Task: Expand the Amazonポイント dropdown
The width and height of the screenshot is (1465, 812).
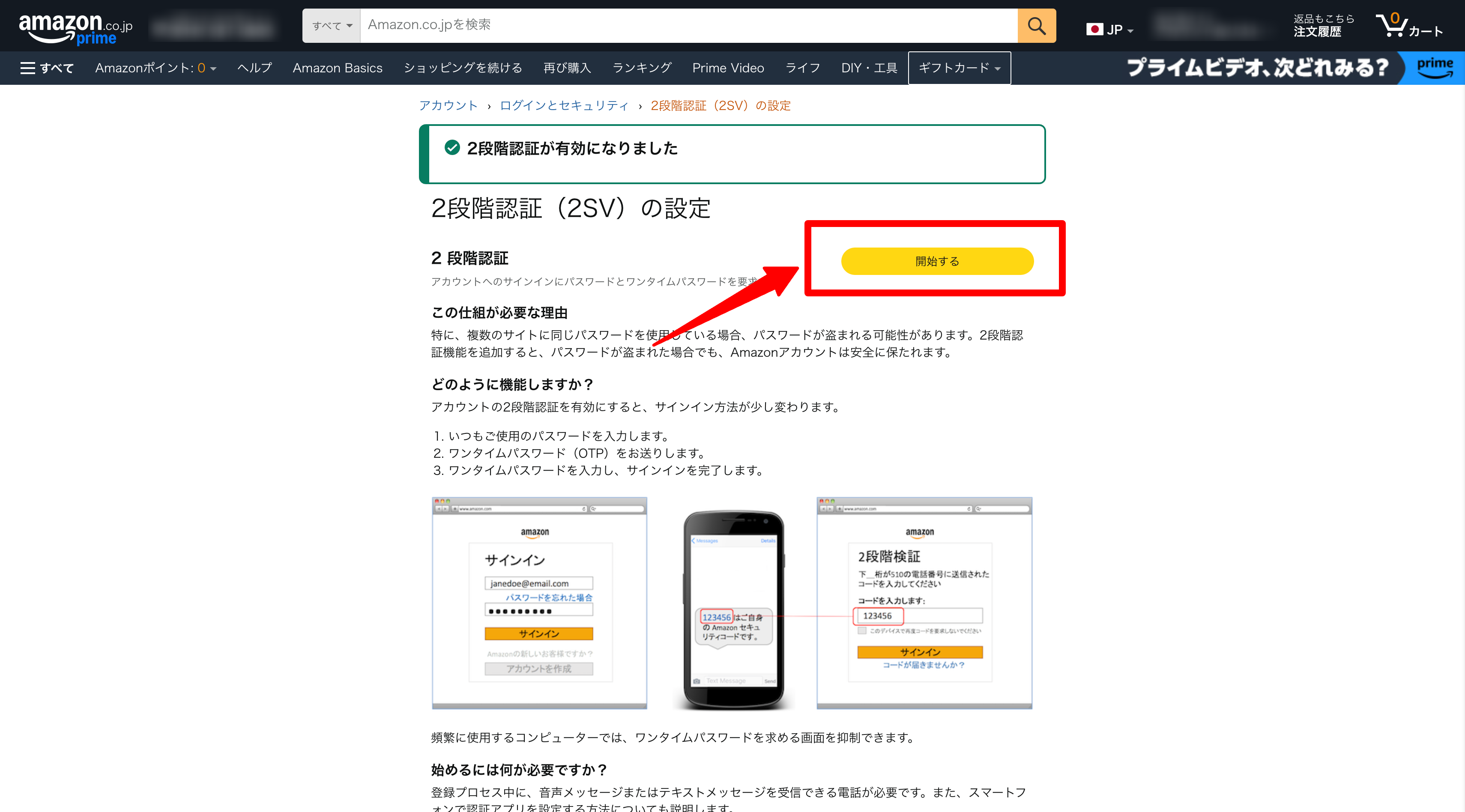Action: [155, 68]
